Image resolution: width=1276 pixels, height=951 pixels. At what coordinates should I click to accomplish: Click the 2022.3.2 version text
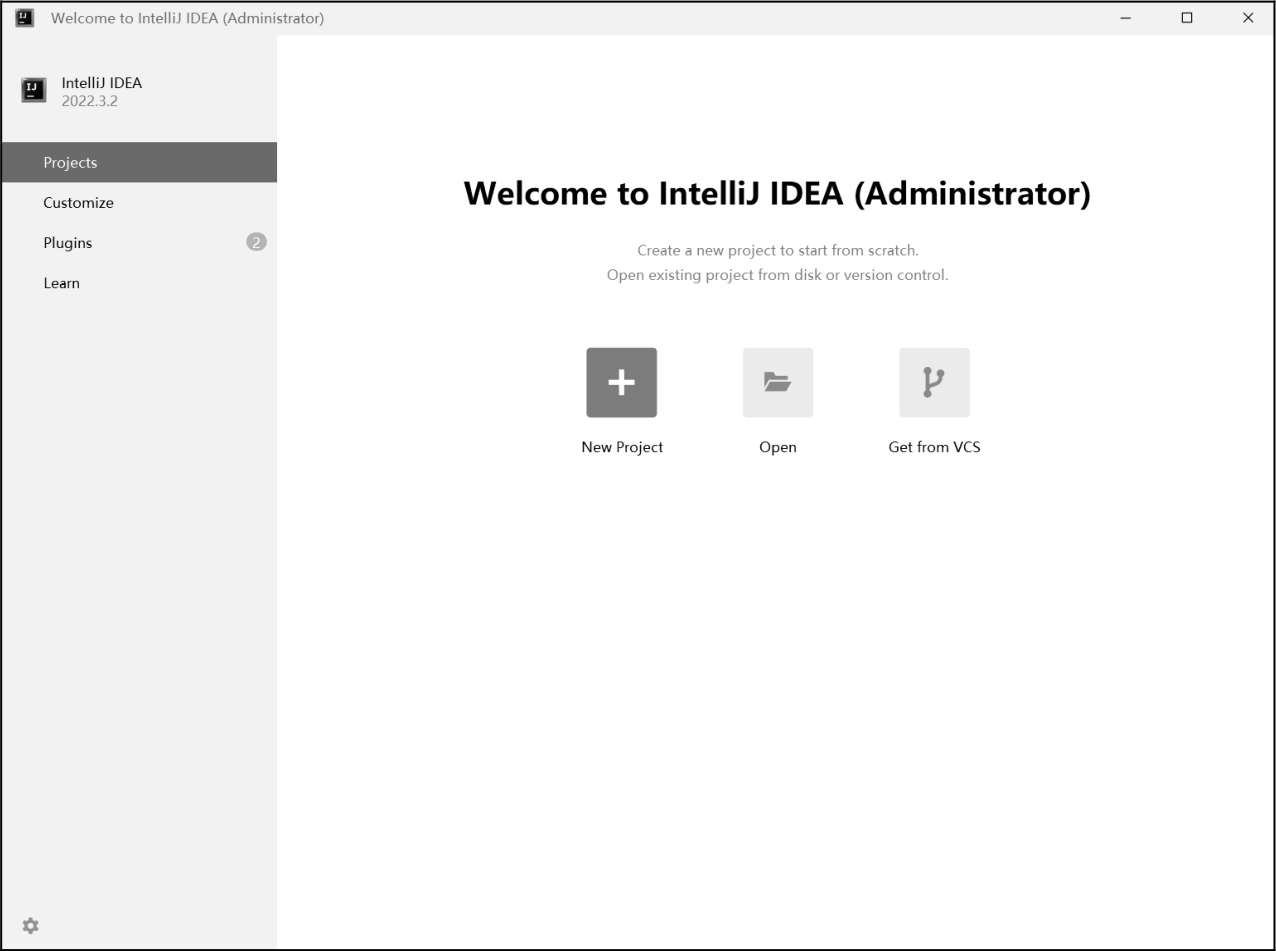[89, 101]
